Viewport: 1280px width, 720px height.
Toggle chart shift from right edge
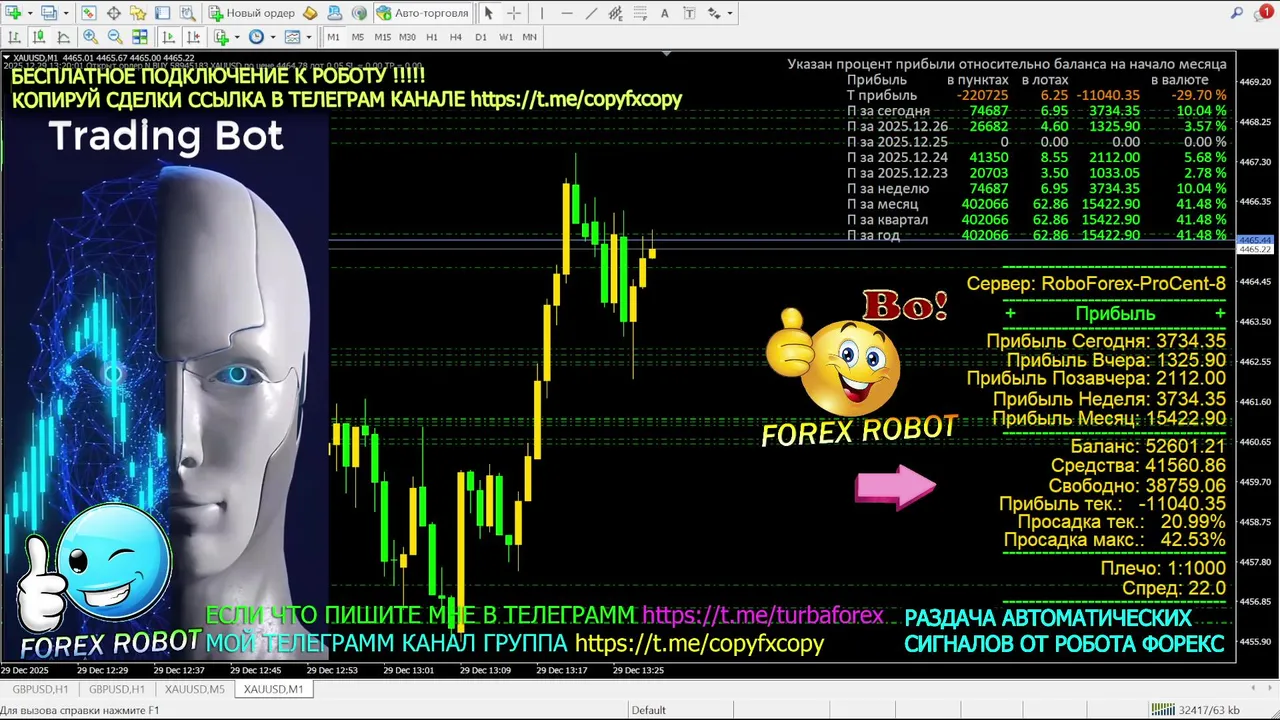[193, 37]
